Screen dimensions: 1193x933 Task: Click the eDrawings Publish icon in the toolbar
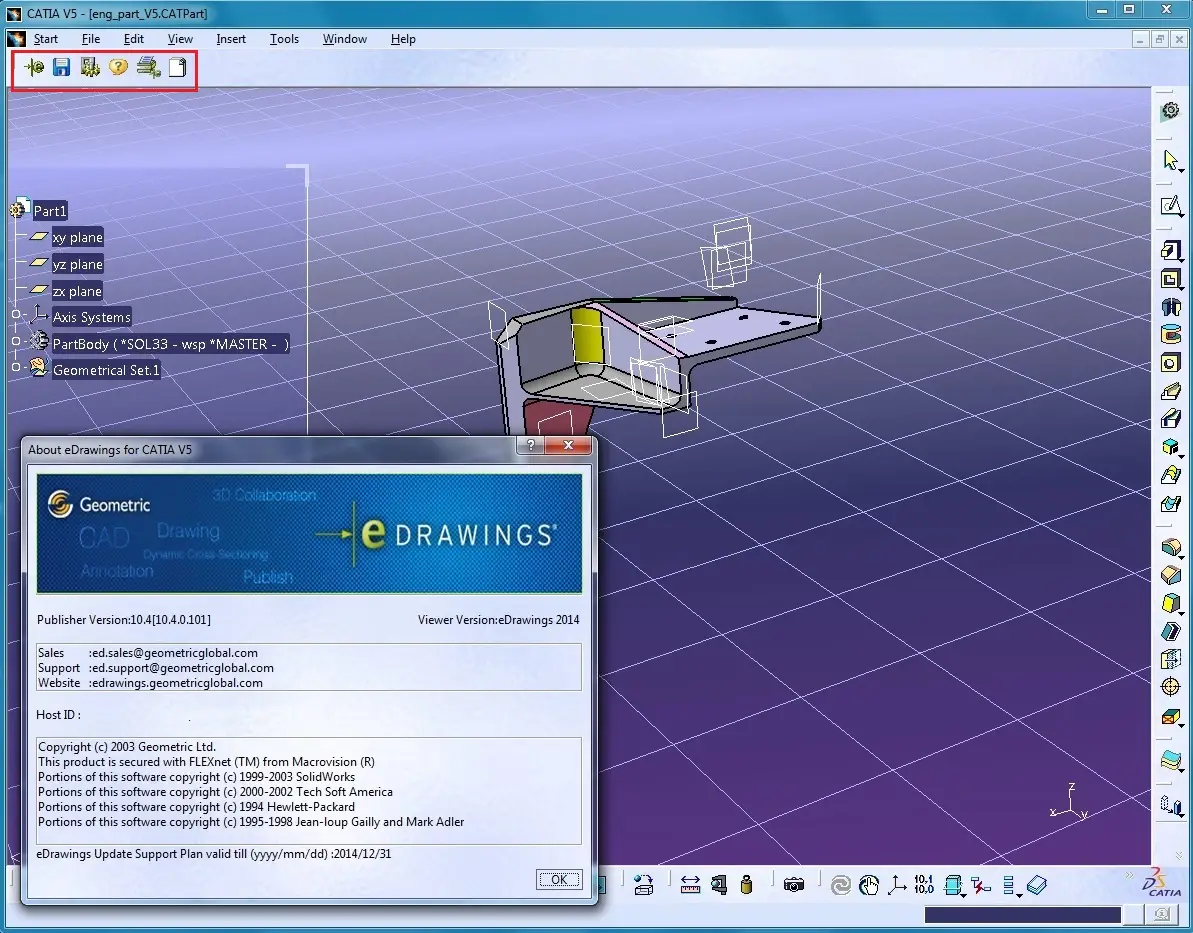(33, 68)
